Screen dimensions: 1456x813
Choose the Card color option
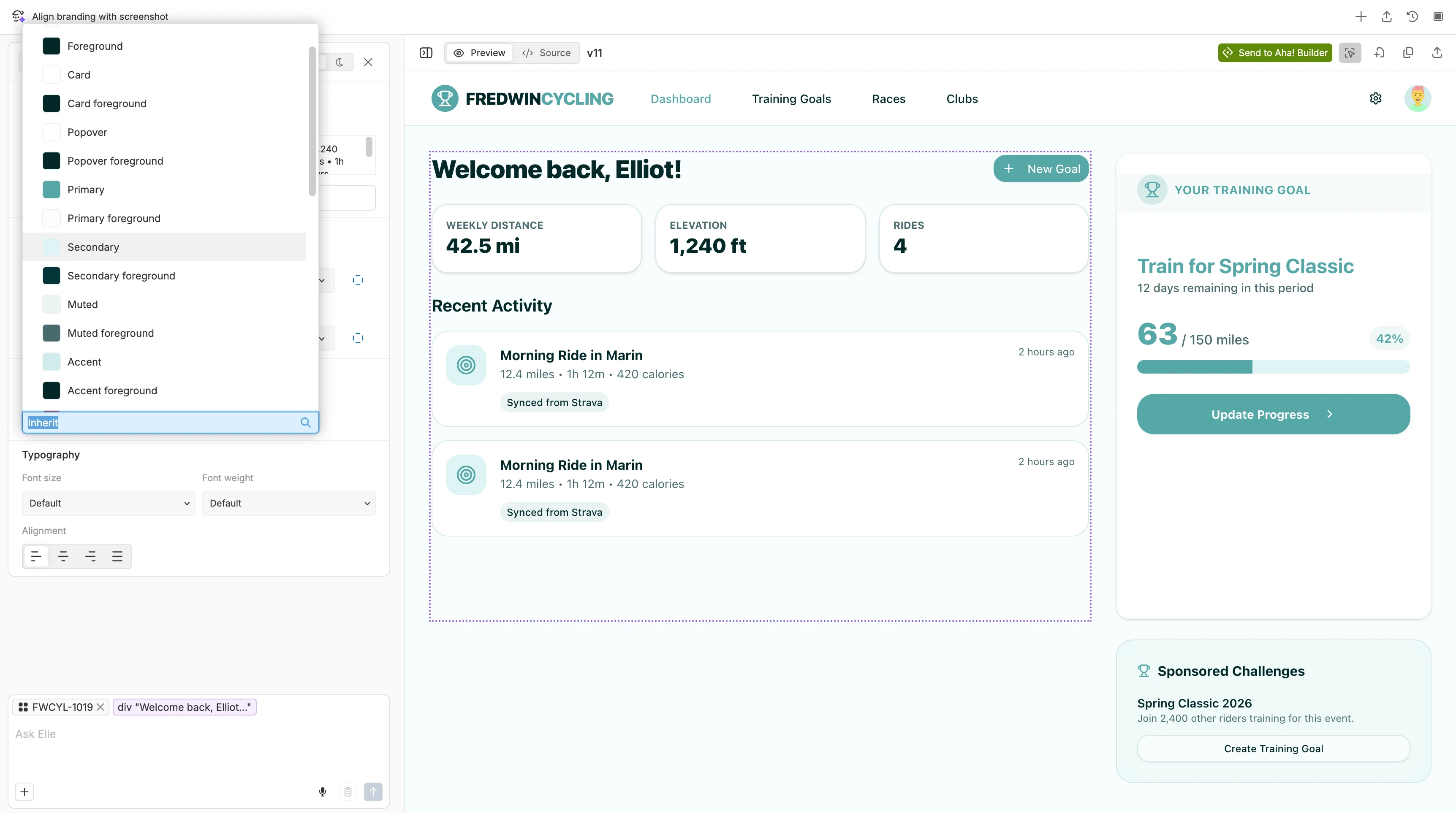tap(165, 75)
